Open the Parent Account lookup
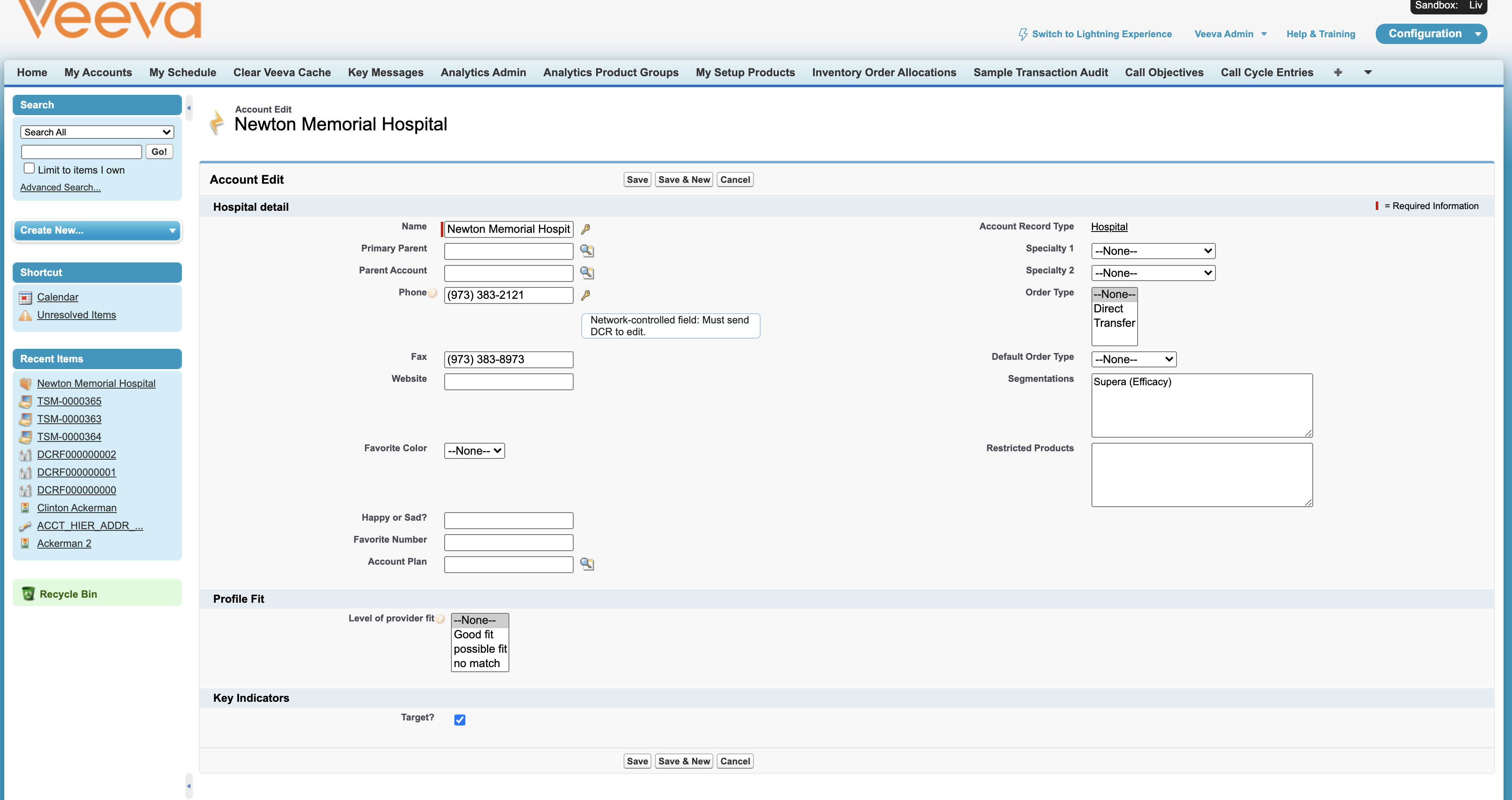This screenshot has width=1512, height=800. coord(588,273)
